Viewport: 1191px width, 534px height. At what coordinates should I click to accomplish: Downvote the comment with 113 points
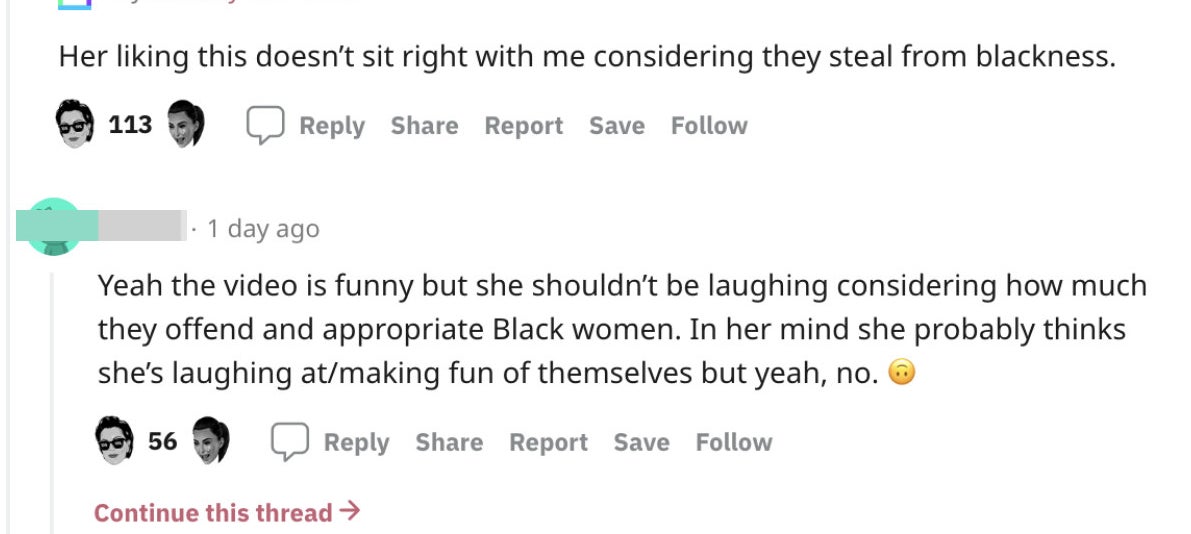pyautogui.click(x=185, y=124)
